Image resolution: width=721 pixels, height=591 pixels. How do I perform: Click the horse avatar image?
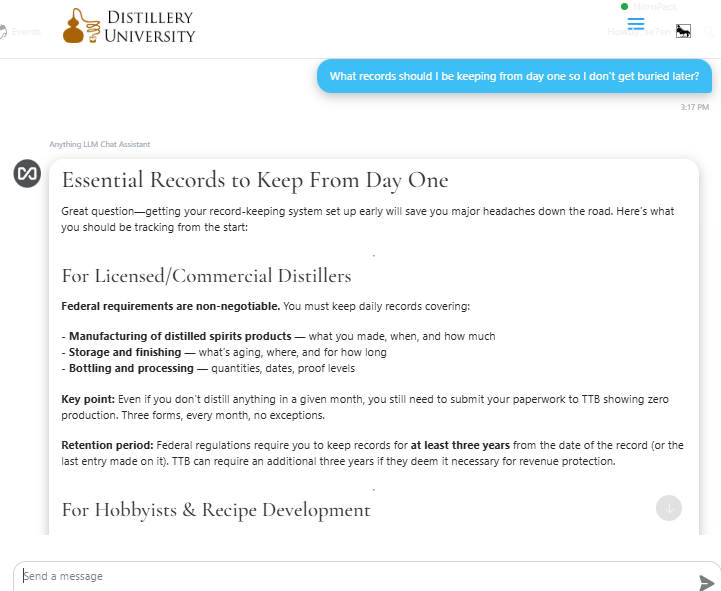click(x=683, y=31)
